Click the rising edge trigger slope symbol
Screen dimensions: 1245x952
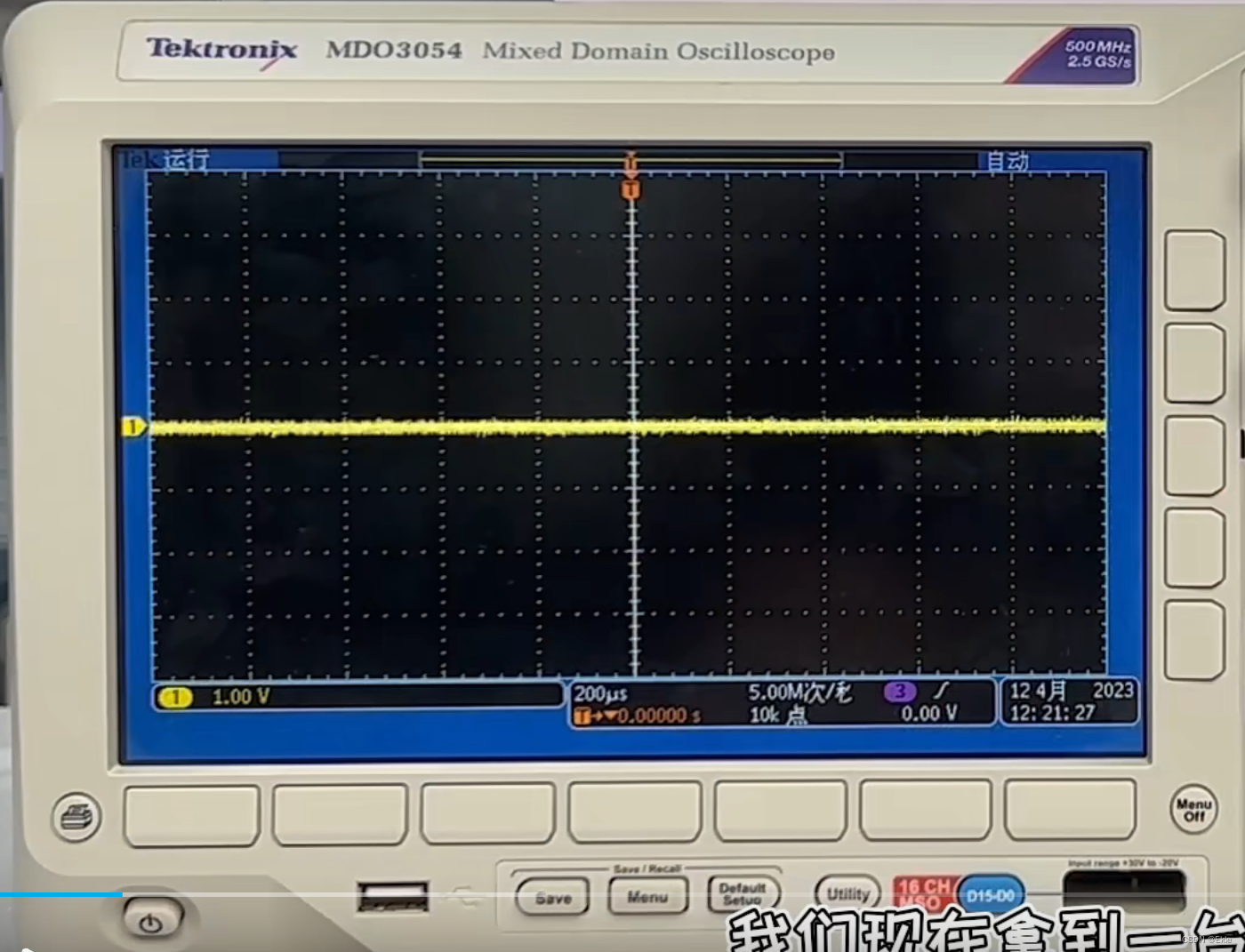tap(941, 690)
